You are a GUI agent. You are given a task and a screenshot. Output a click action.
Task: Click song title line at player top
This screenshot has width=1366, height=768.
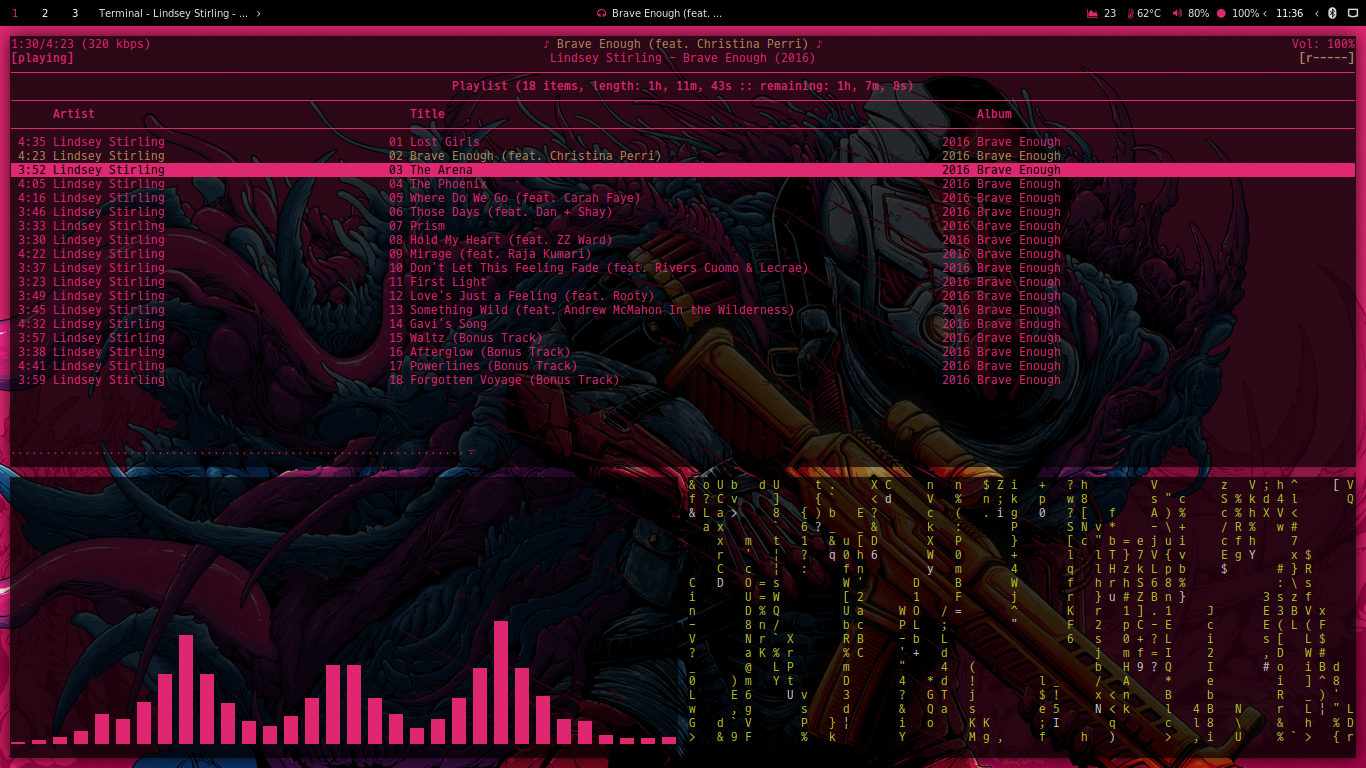click(683, 44)
